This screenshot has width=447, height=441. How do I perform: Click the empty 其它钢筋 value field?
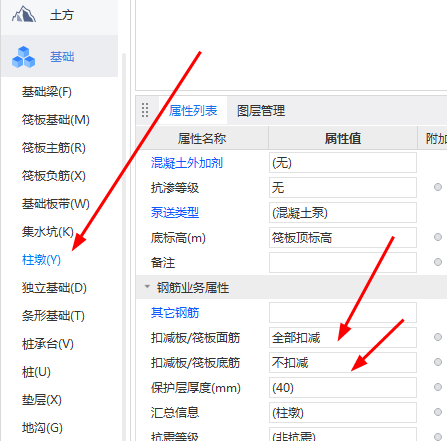pyautogui.click(x=343, y=312)
